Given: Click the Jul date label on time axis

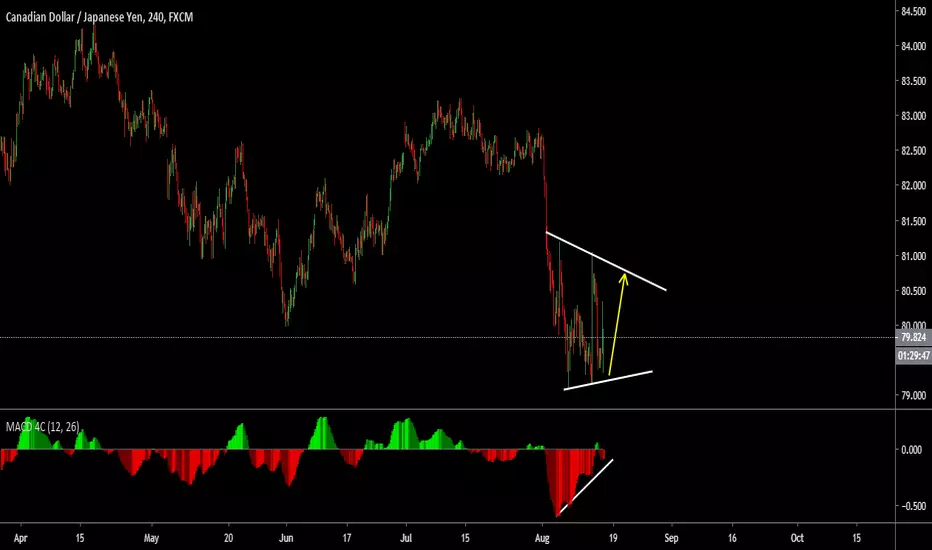Looking at the screenshot, I should [406, 538].
